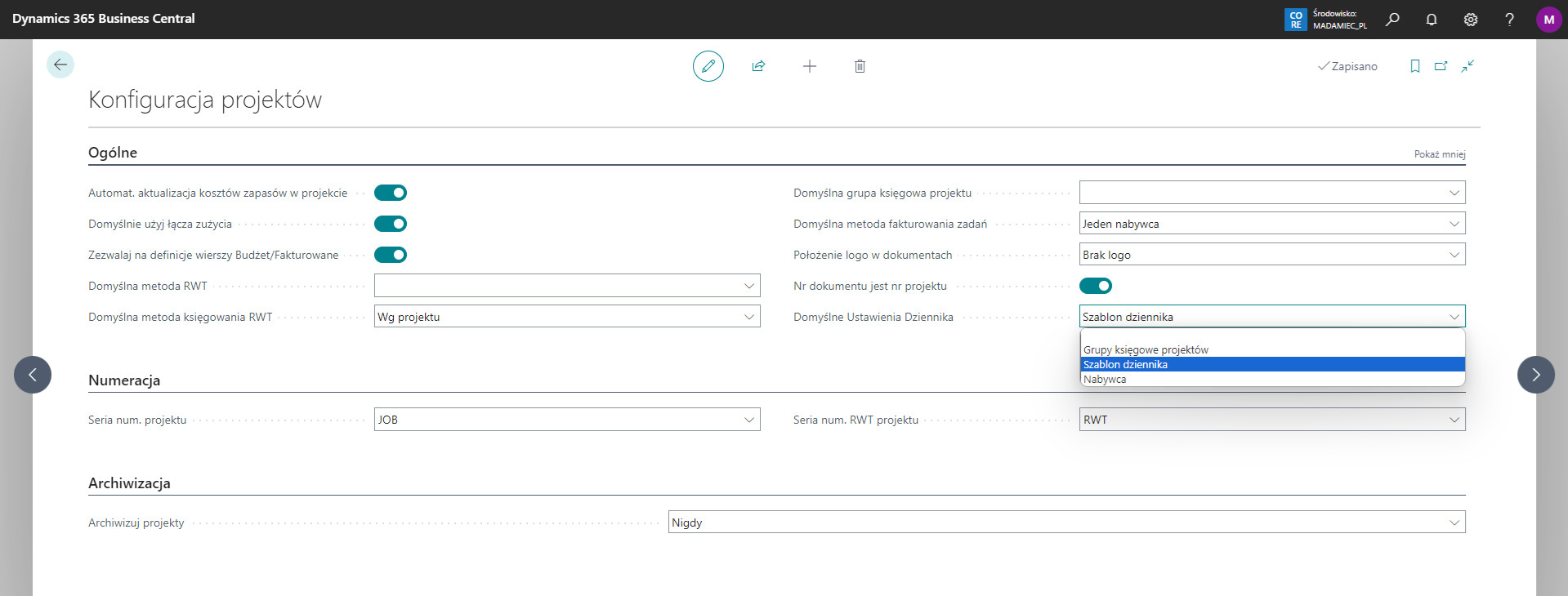Click the share icon in toolbar

(x=758, y=66)
